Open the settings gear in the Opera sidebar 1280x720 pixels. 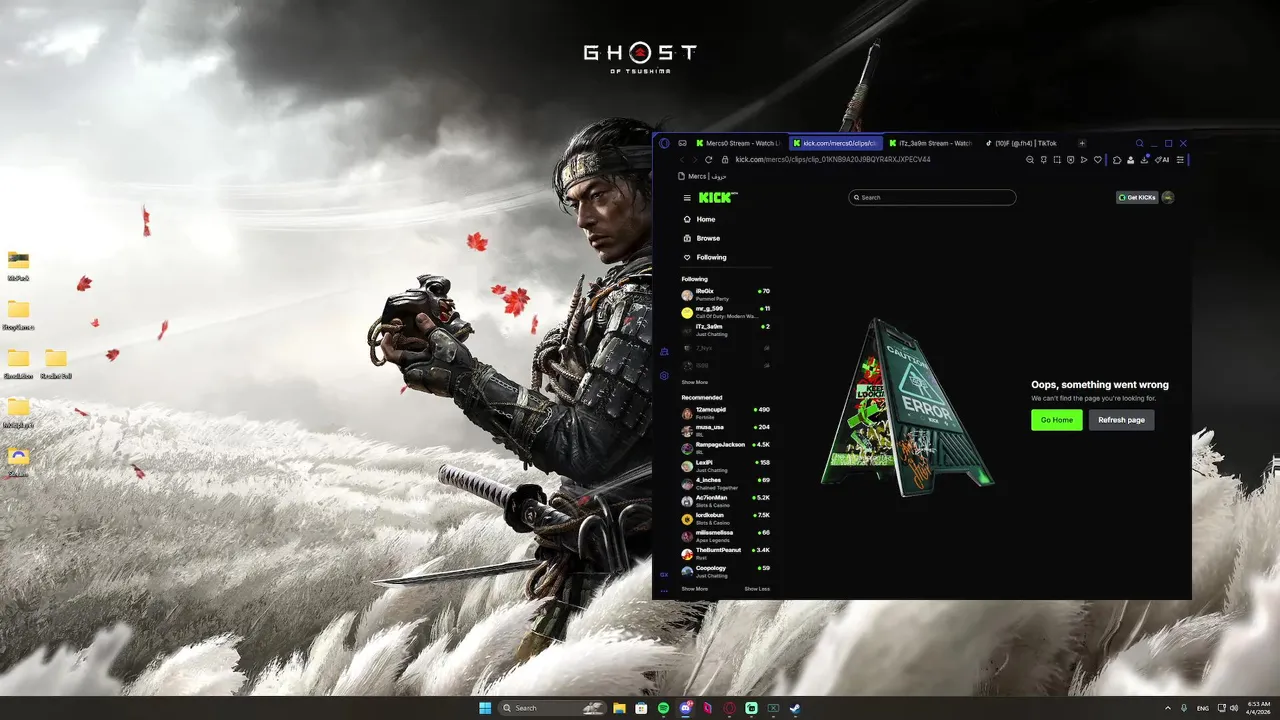pyautogui.click(x=664, y=376)
